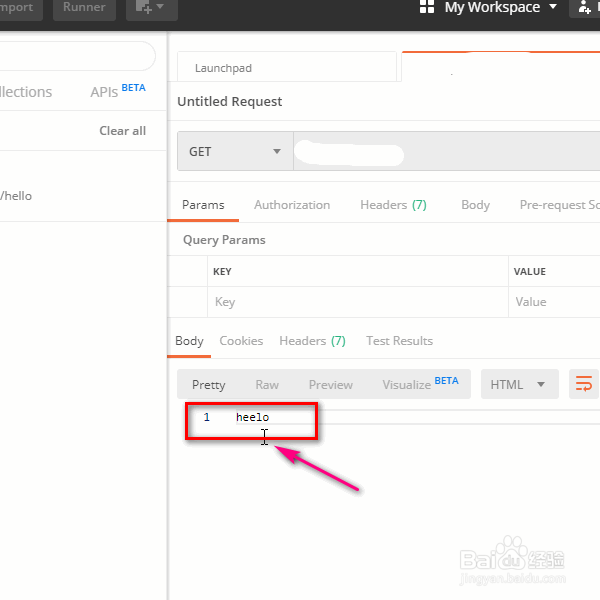Open the request Headers (7) tab
Screen dimensions: 600x600
pos(393,205)
